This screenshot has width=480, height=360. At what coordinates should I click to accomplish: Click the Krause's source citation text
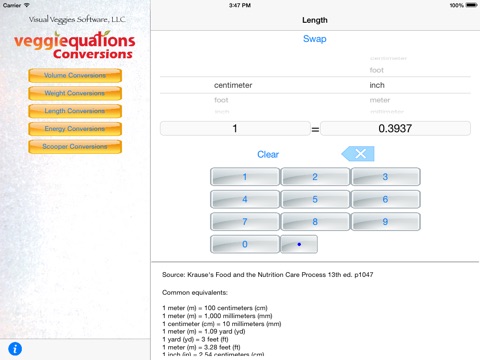click(268, 275)
